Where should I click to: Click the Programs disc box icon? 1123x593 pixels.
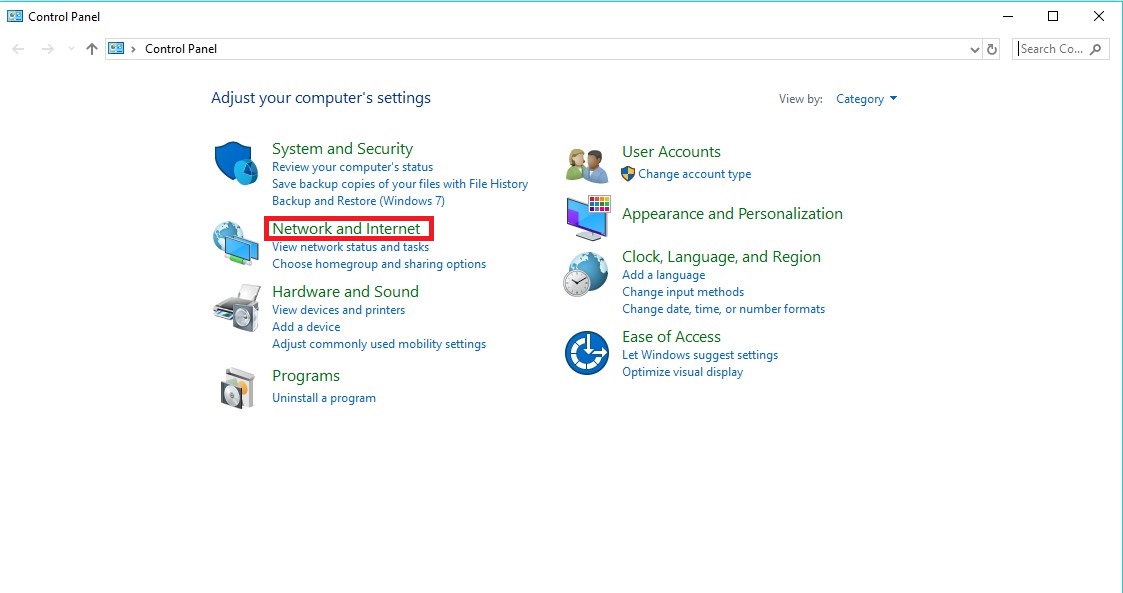click(x=237, y=388)
